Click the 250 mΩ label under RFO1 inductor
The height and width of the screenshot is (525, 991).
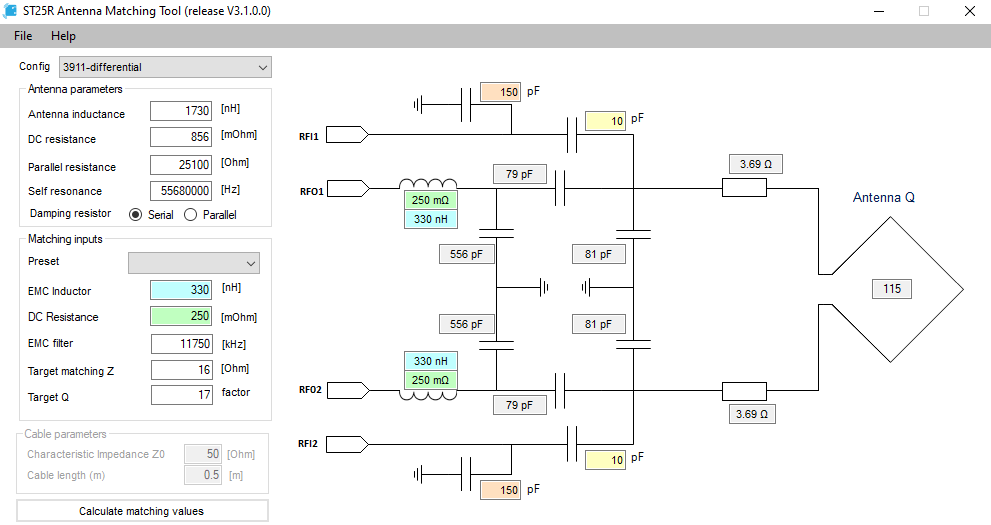[430, 200]
